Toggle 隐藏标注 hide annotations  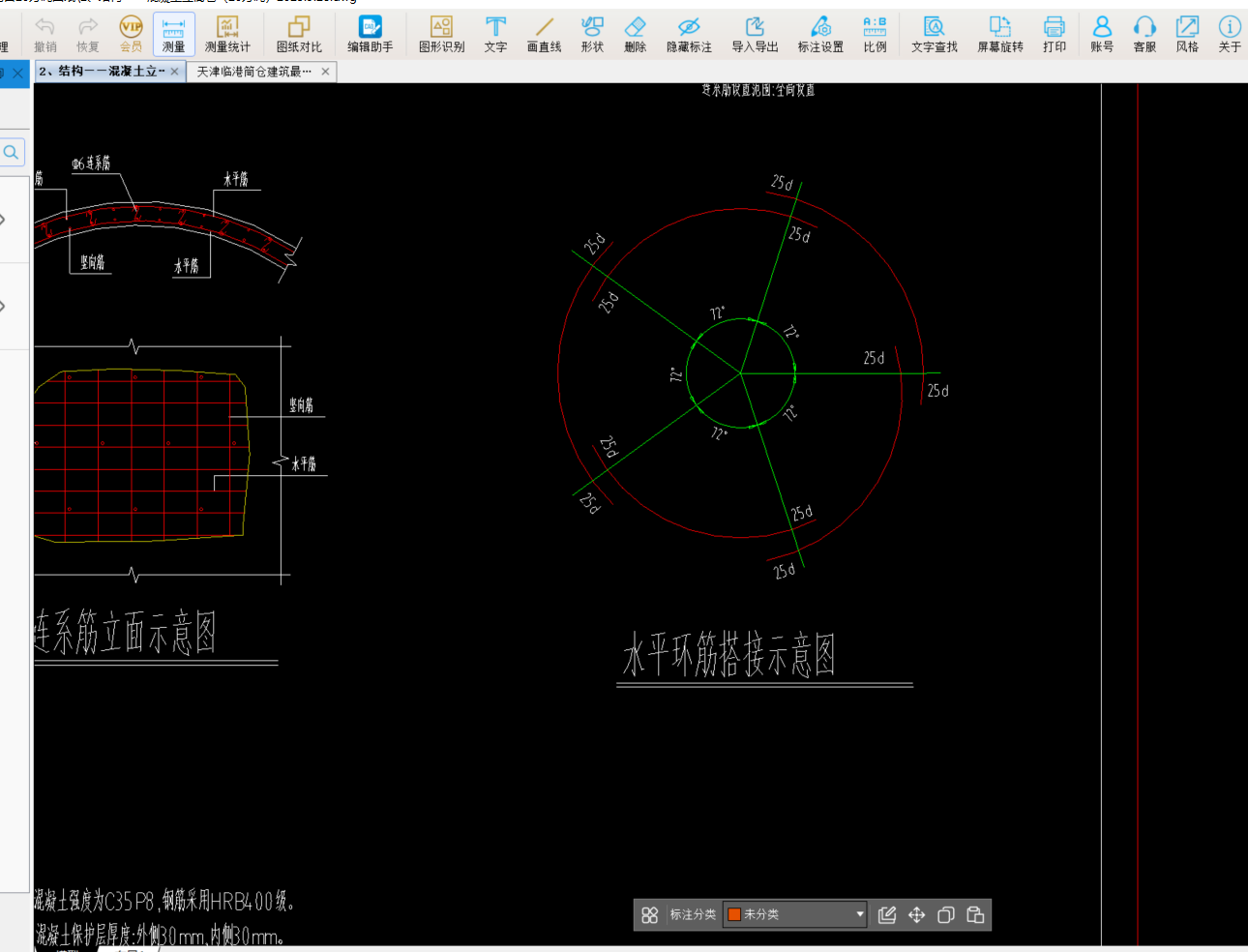[689, 34]
